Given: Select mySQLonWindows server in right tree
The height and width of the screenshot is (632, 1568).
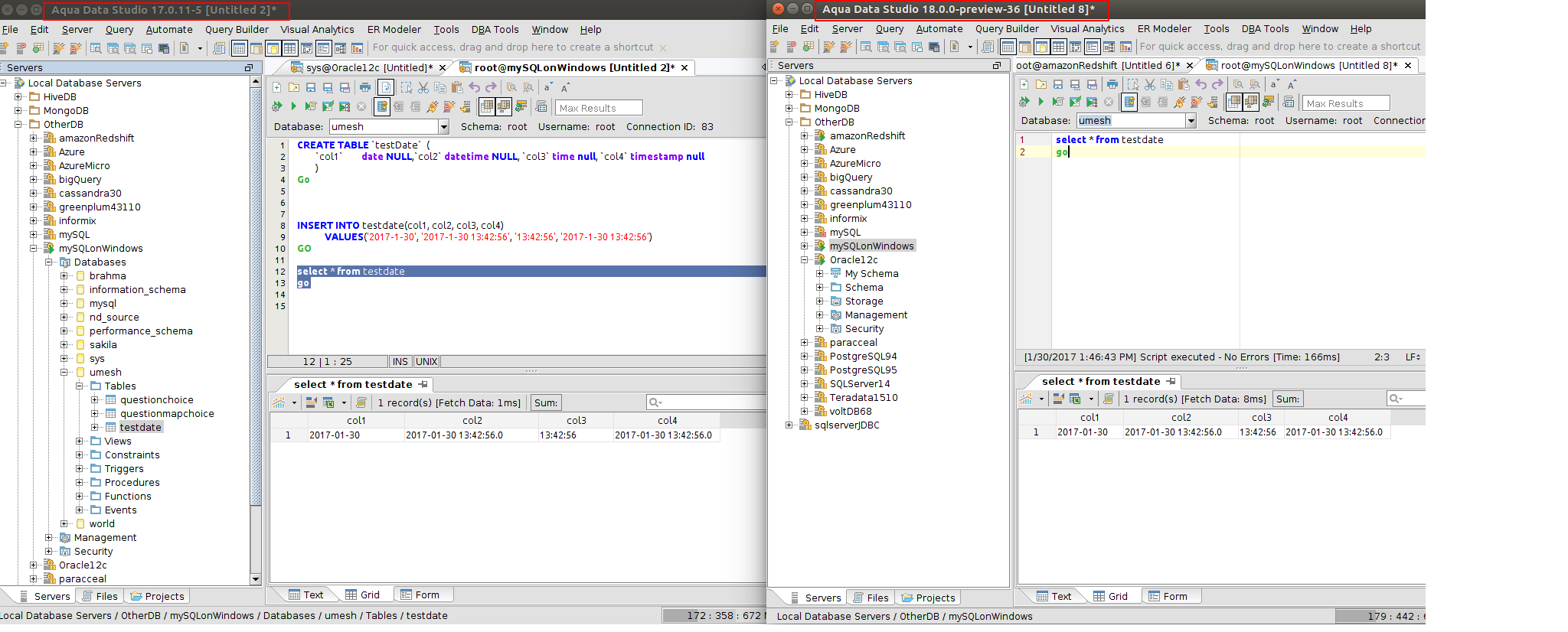Looking at the screenshot, I should click(x=871, y=246).
